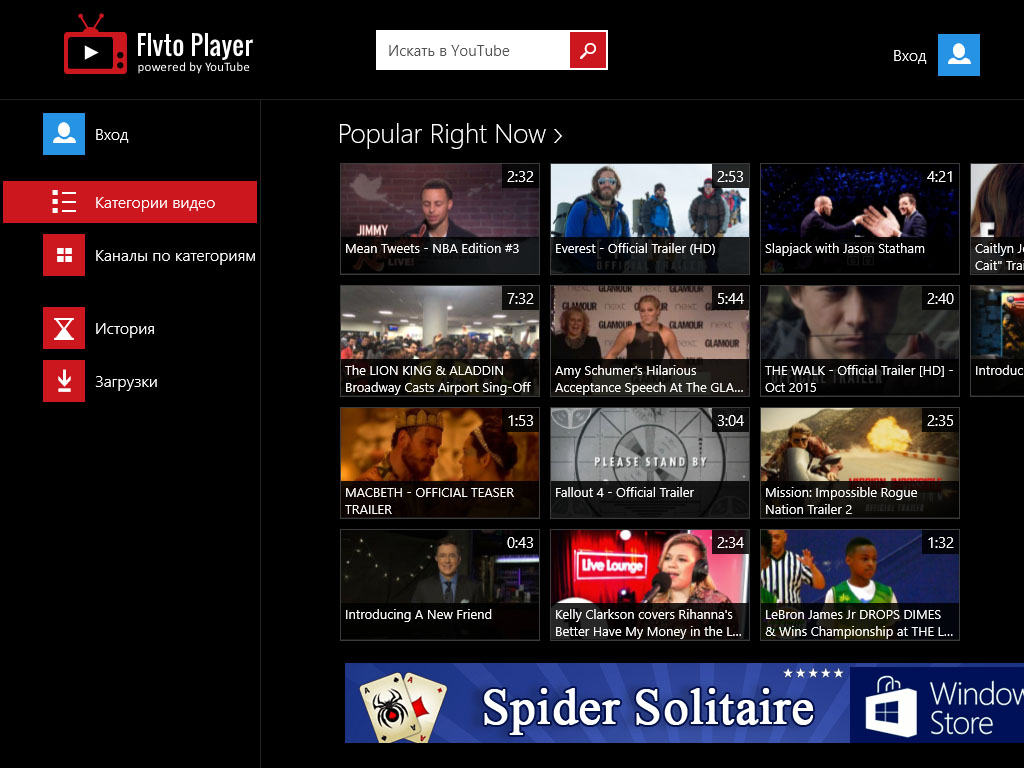The width and height of the screenshot is (1024, 768).
Task: Click the red search magnifier button
Action: (x=588, y=50)
